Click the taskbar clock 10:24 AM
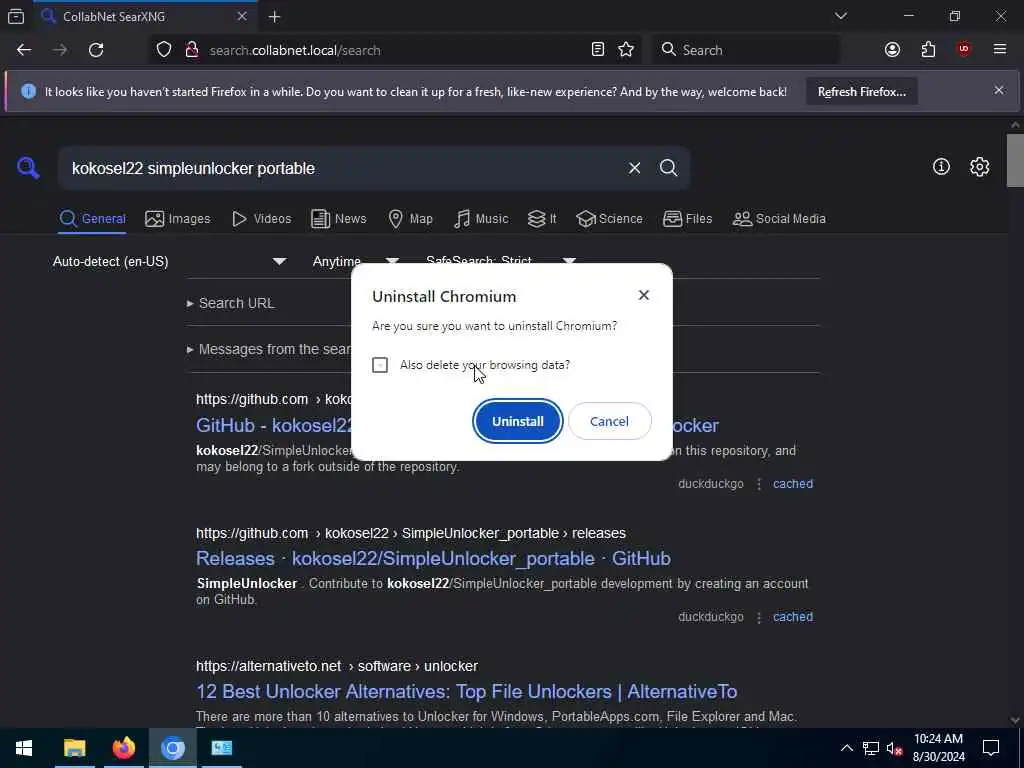The width and height of the screenshot is (1024, 768). [x=938, y=748]
